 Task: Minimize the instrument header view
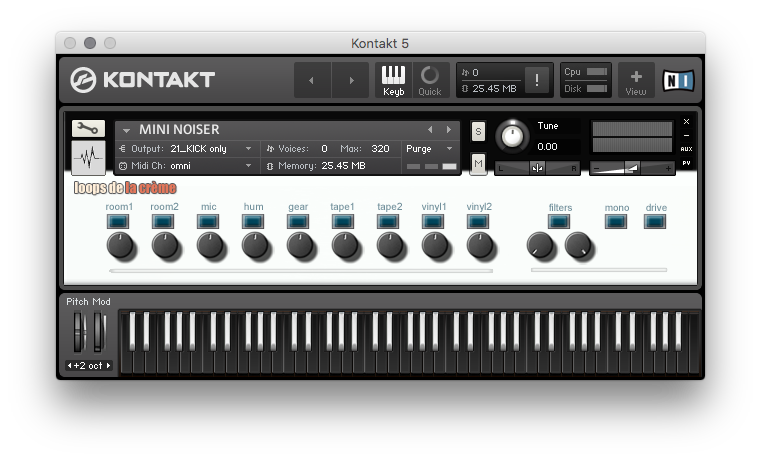click(686, 135)
